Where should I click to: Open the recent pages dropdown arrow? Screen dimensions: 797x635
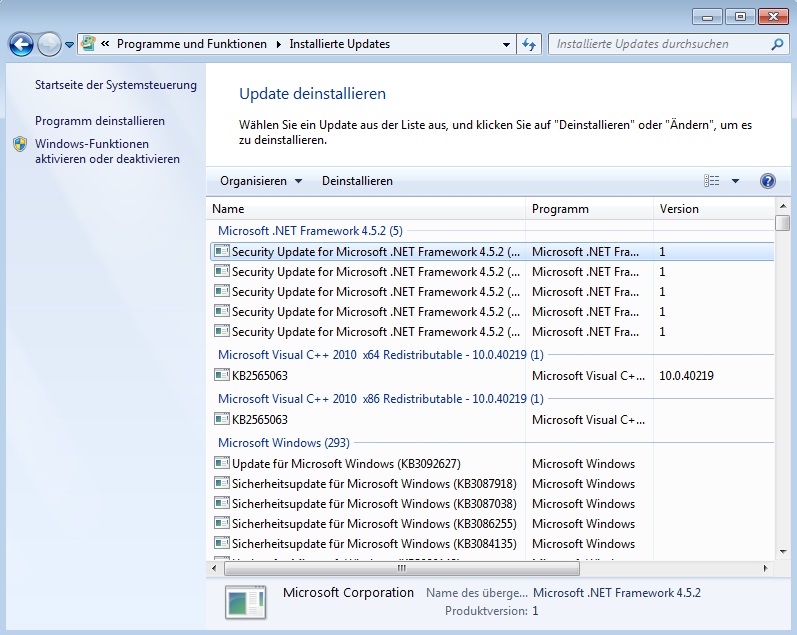69,45
